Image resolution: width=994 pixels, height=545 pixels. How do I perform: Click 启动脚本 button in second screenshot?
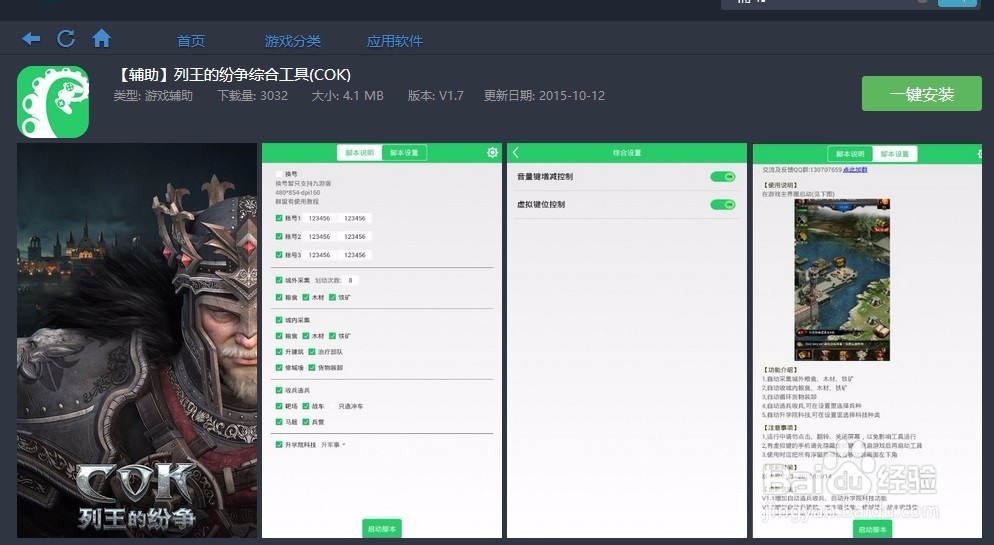[x=382, y=528]
